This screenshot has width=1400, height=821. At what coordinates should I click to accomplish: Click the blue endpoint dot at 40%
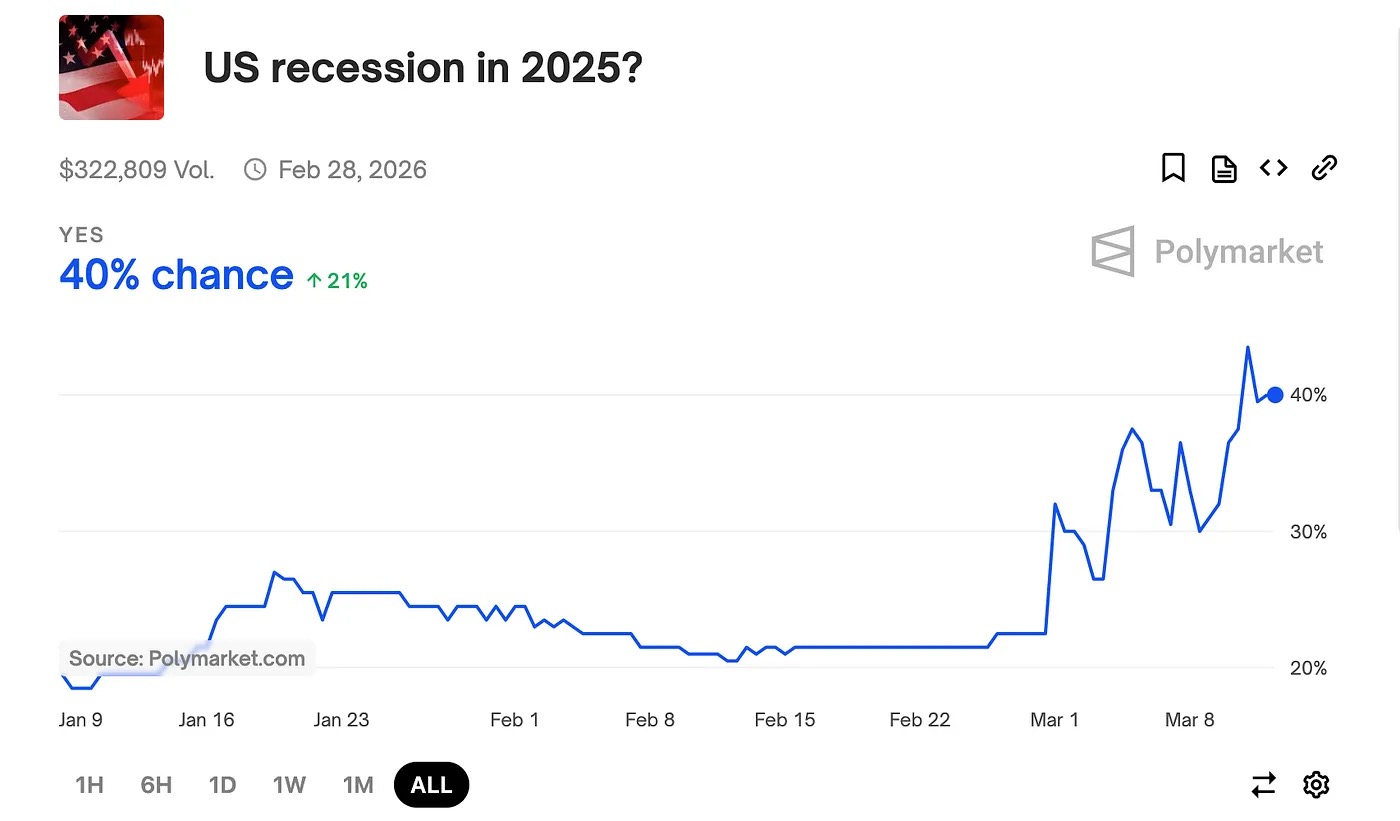coord(1275,395)
